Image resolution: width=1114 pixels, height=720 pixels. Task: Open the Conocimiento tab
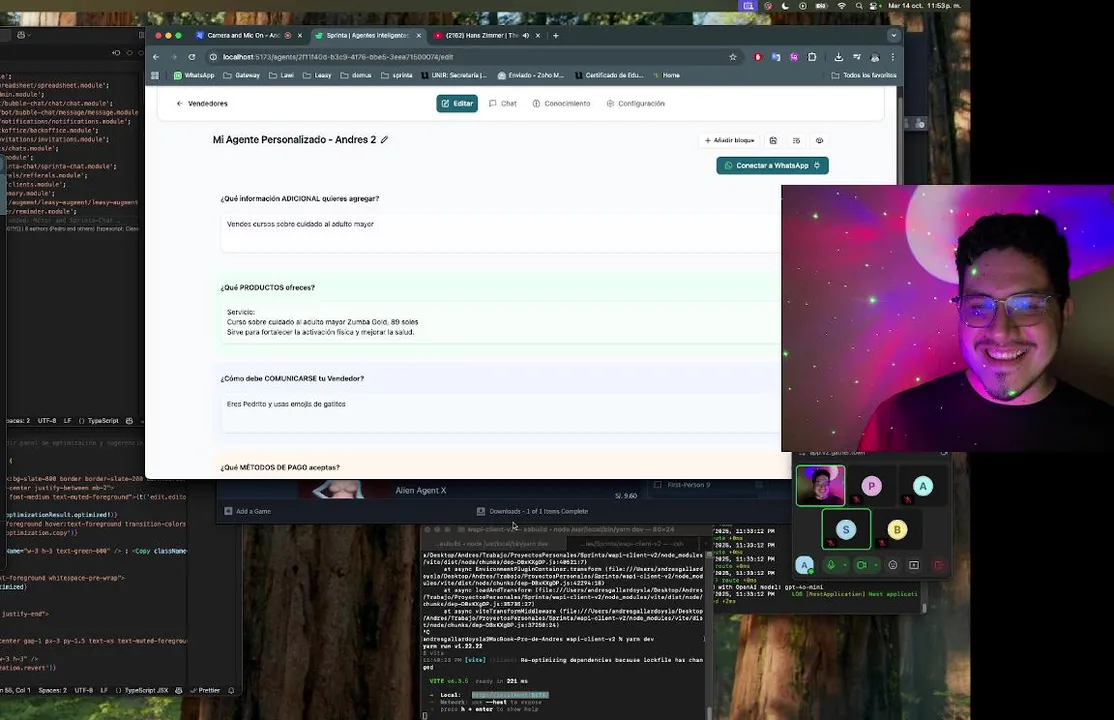561,104
